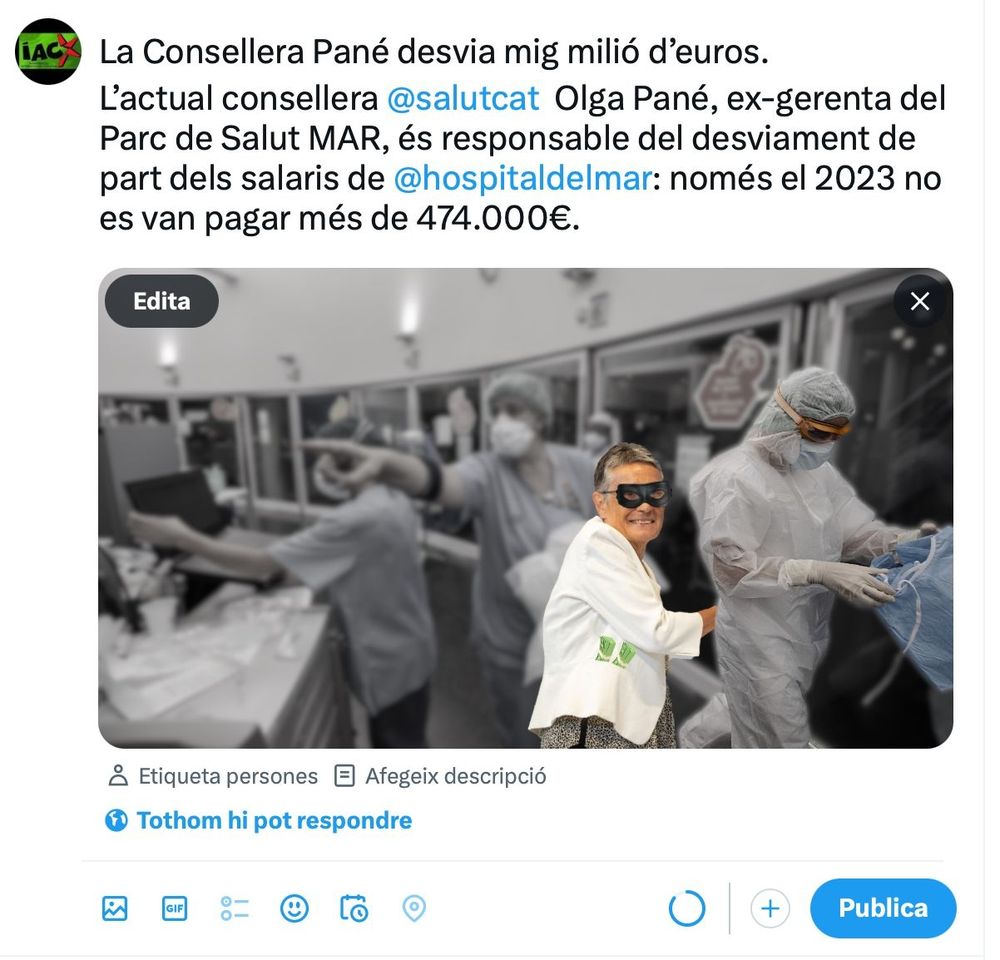1000x960 pixels.
Task: Click the circular character count indicator
Action: [687, 908]
